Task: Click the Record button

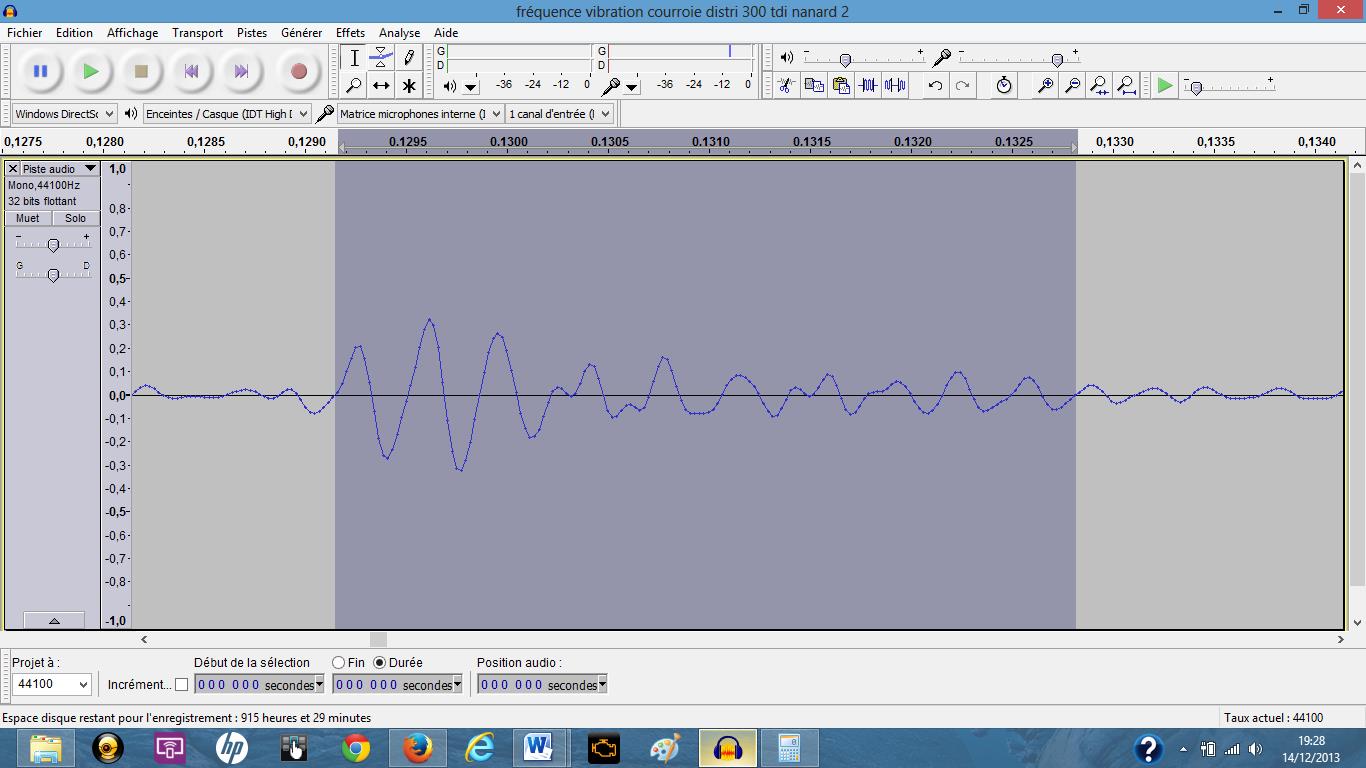Action: (x=298, y=71)
